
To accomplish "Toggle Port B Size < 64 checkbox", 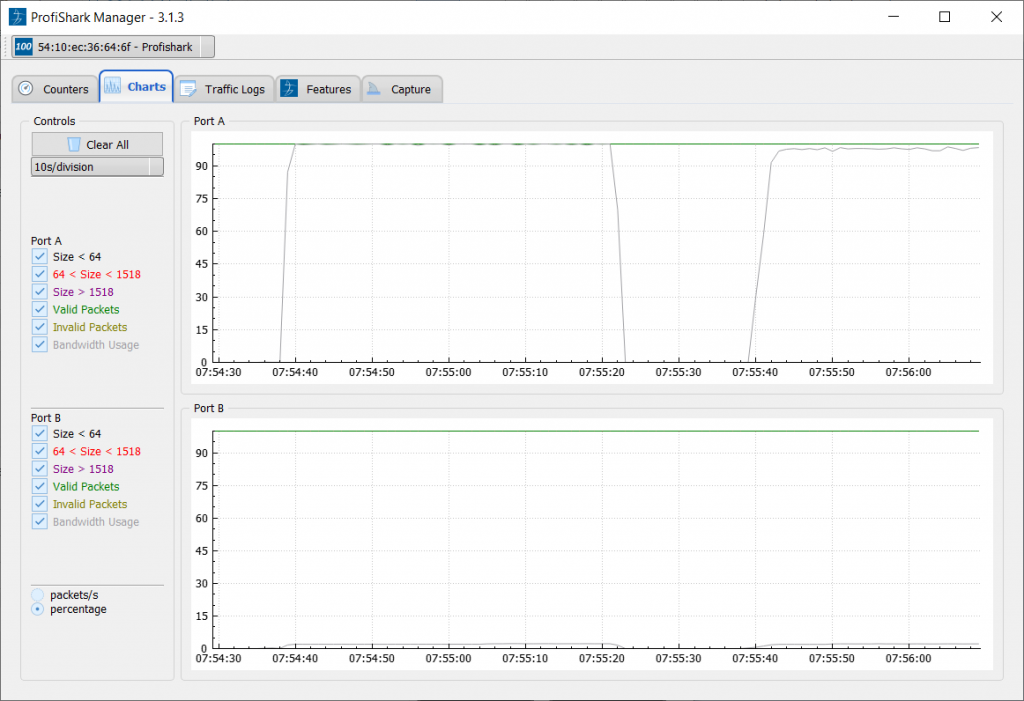I will tap(40, 433).
